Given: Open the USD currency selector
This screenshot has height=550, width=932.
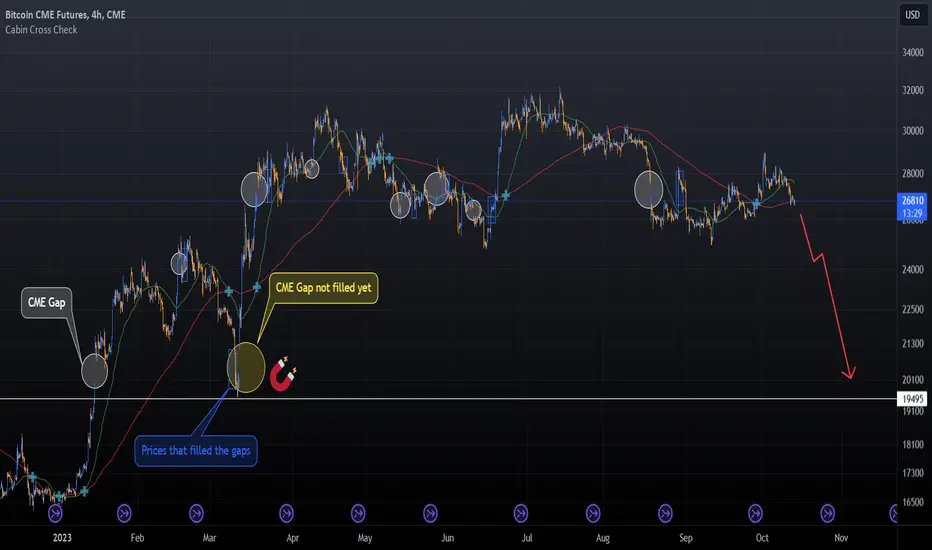Looking at the screenshot, I should 912,15.
